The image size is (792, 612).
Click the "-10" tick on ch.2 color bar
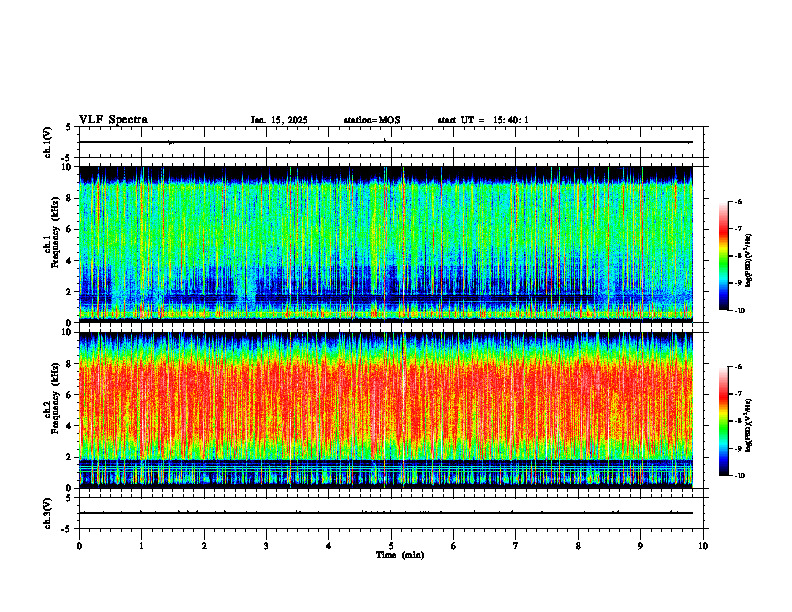click(x=739, y=476)
